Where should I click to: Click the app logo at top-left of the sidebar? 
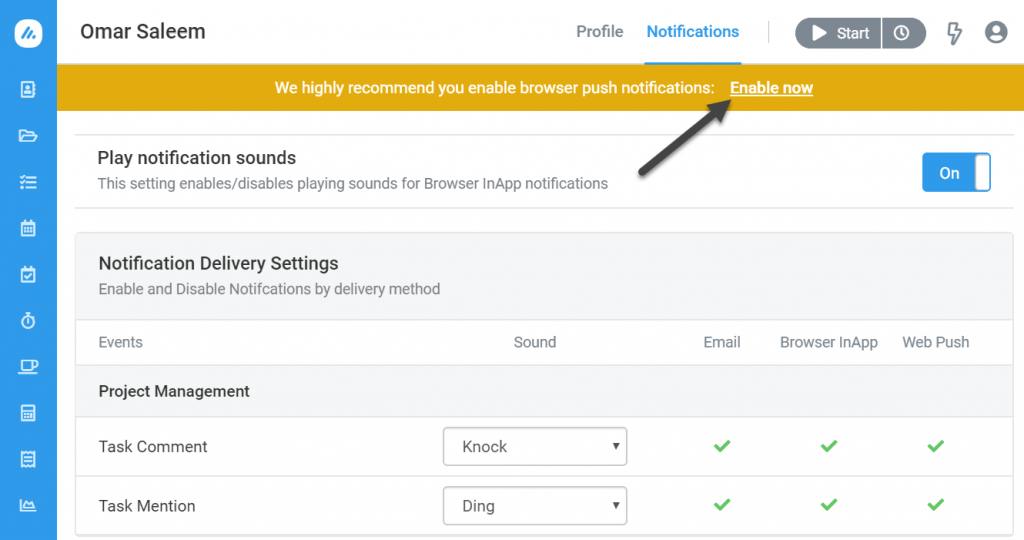click(x=29, y=33)
